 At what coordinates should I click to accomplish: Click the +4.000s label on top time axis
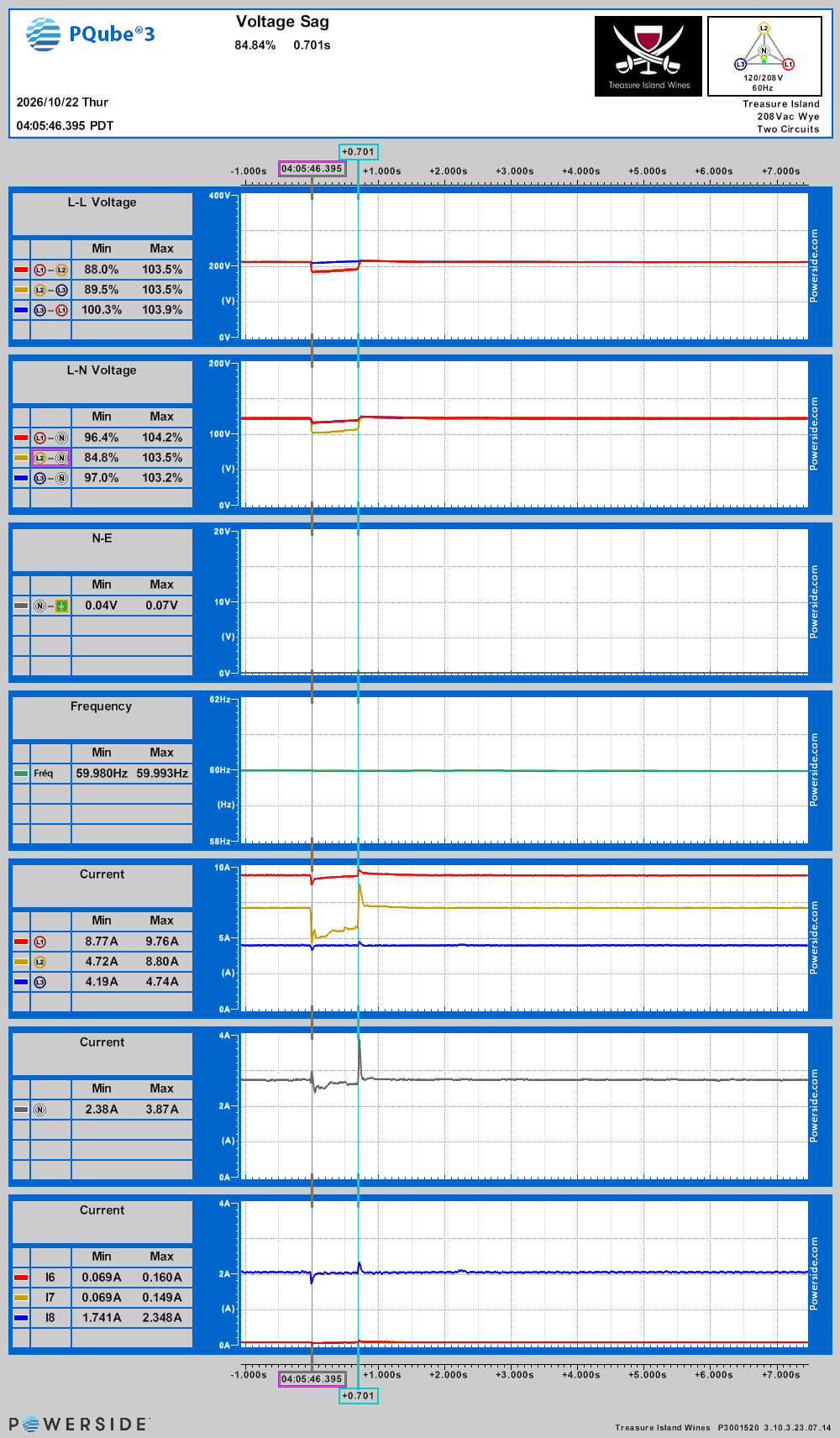(x=581, y=171)
